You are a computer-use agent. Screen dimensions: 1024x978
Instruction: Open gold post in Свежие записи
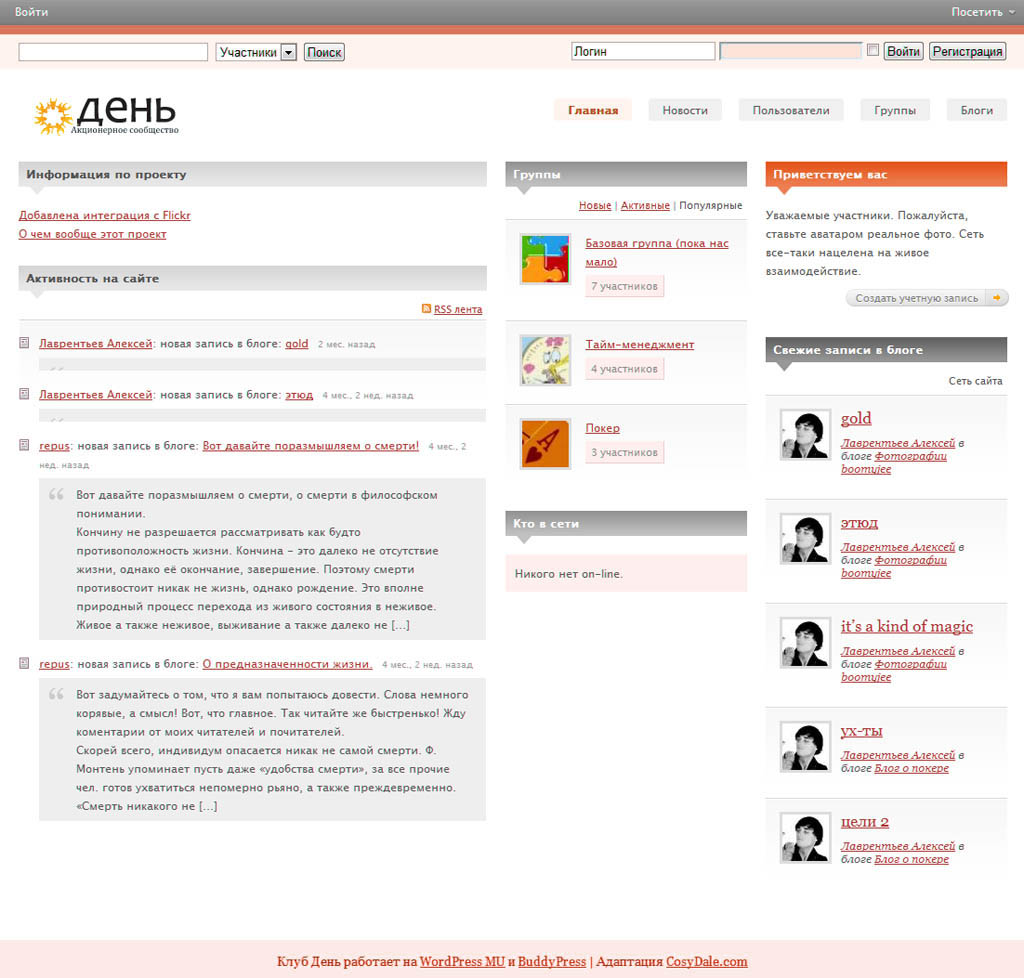(856, 418)
